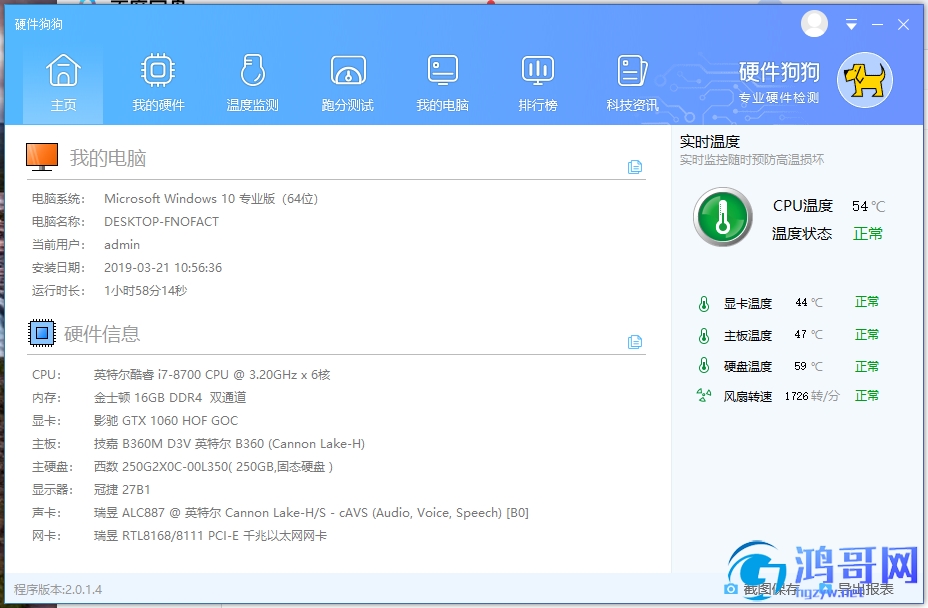Open 跑分测试 benchmark tab
928x608 pixels.
coord(348,83)
